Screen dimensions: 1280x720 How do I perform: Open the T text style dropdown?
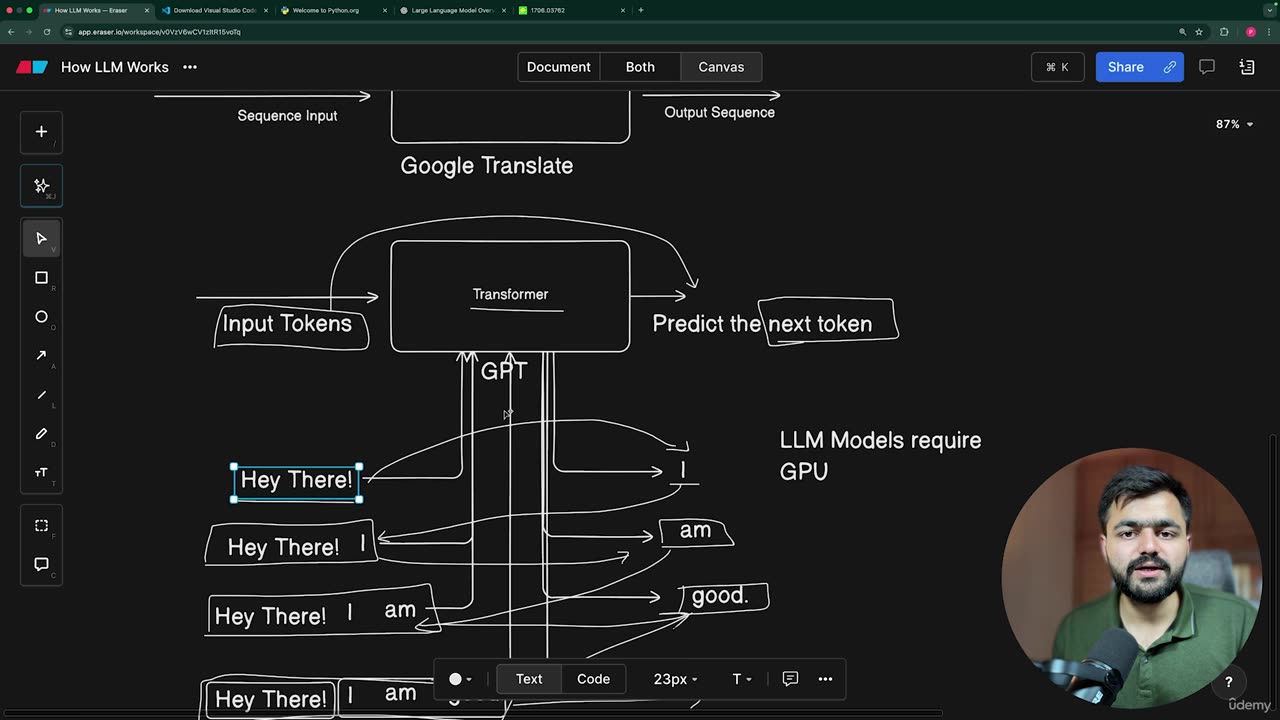click(x=742, y=679)
